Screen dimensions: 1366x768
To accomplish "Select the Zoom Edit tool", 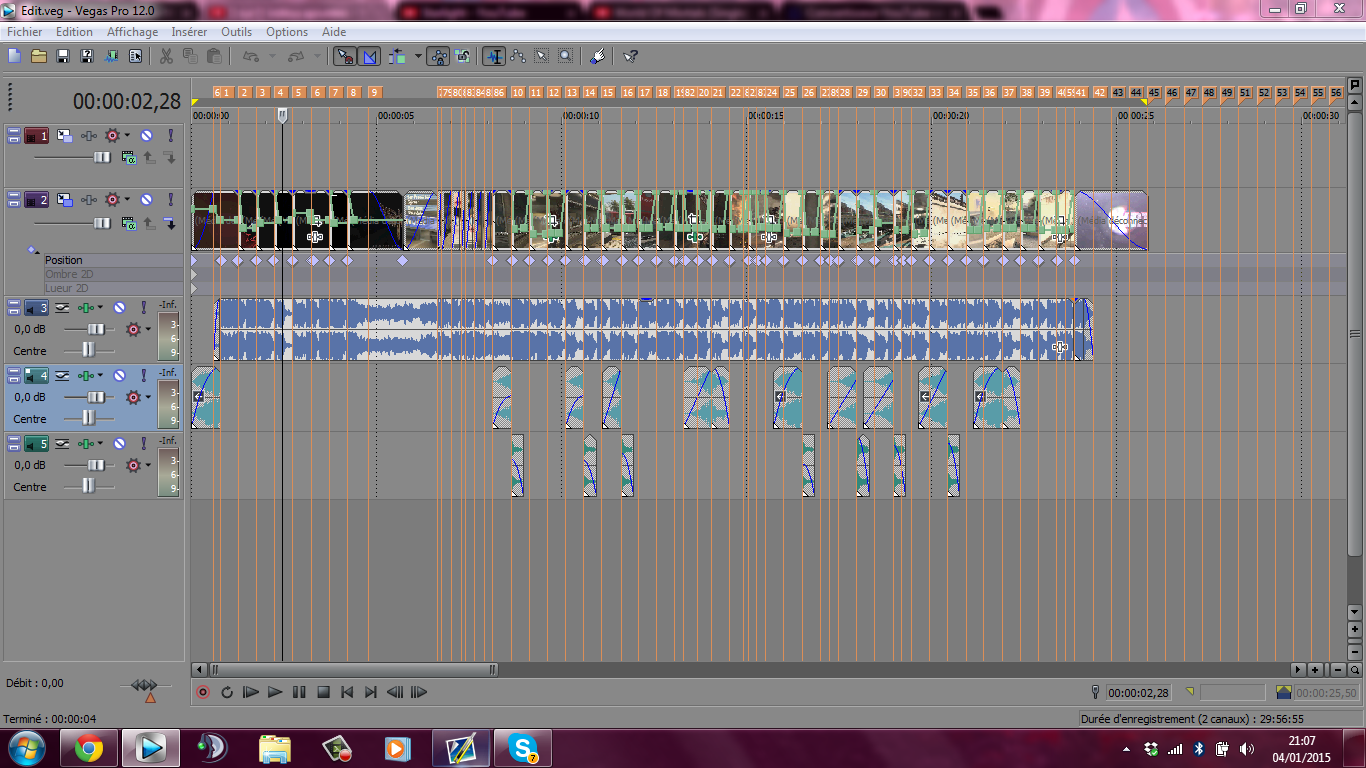I will (x=566, y=56).
